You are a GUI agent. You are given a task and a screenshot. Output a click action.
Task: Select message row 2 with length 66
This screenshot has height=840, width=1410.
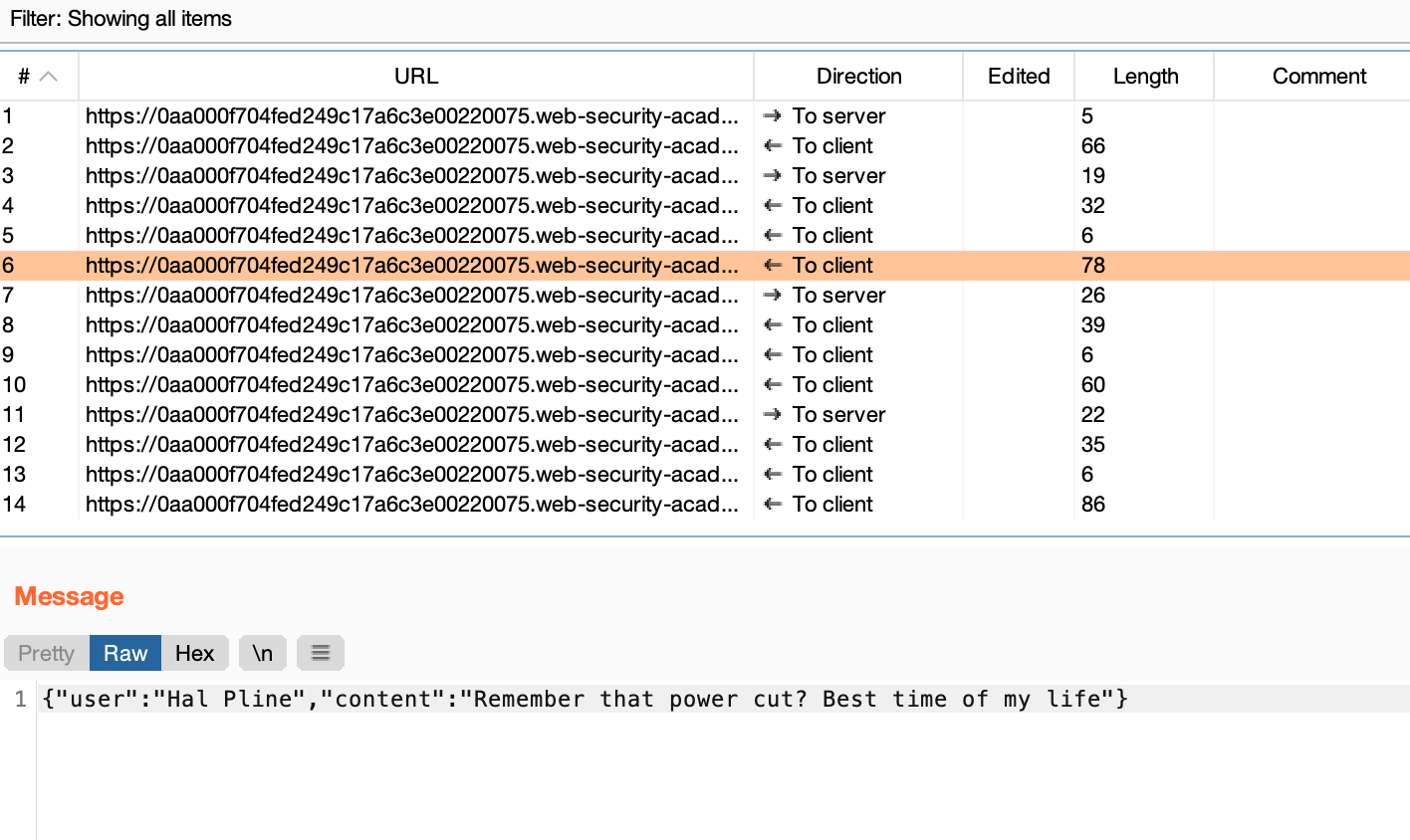click(x=705, y=146)
